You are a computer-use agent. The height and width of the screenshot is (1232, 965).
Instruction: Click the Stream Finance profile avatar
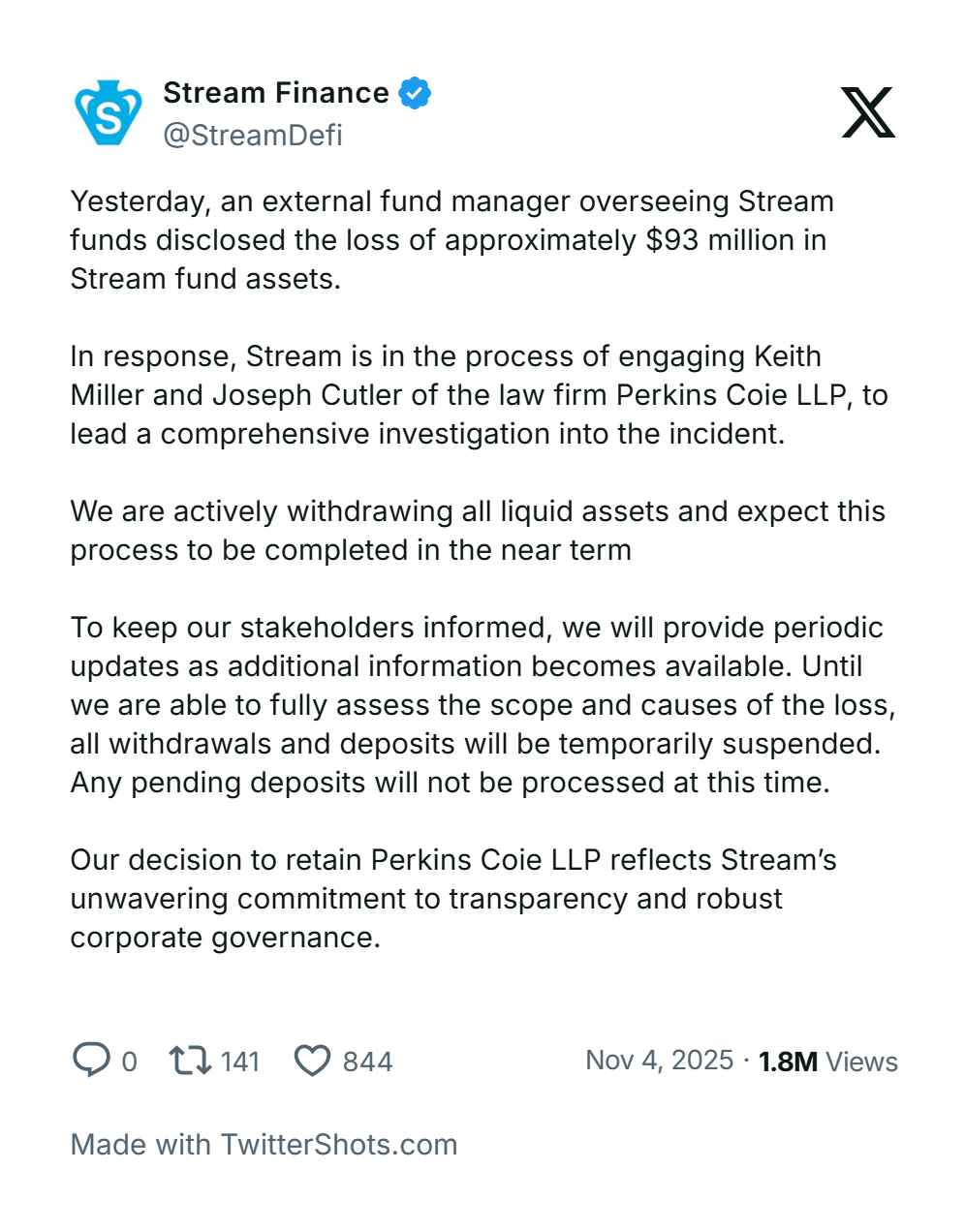[x=109, y=112]
